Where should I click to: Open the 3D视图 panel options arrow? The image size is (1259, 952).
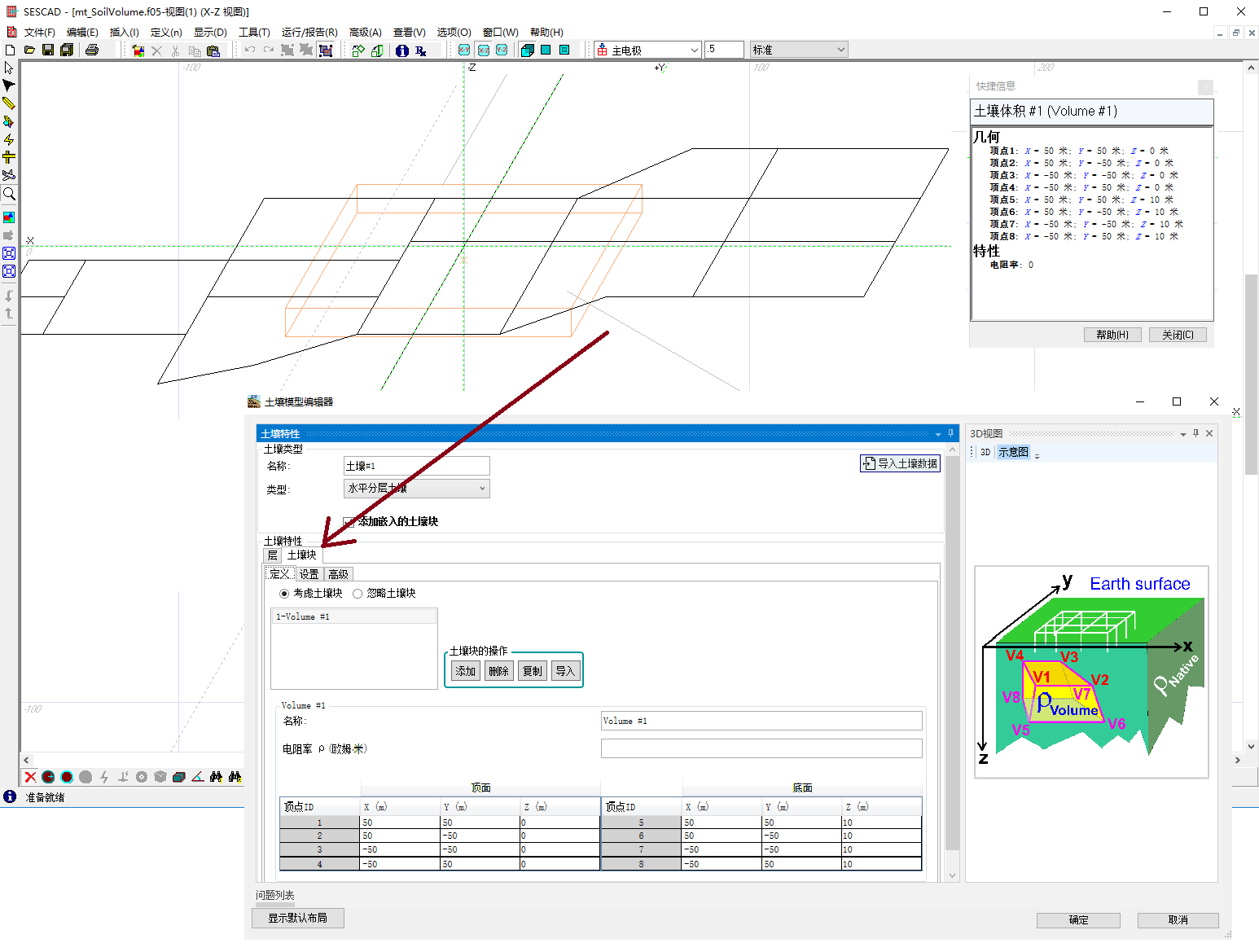tap(1183, 434)
